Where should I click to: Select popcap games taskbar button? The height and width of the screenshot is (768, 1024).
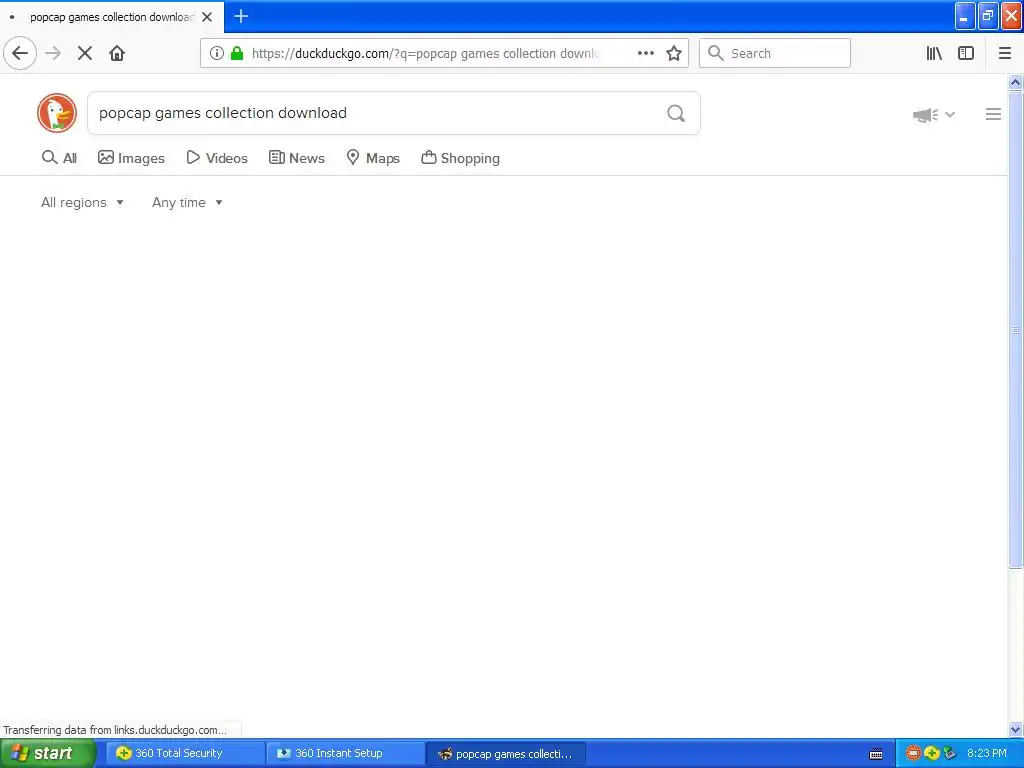pyautogui.click(x=506, y=754)
